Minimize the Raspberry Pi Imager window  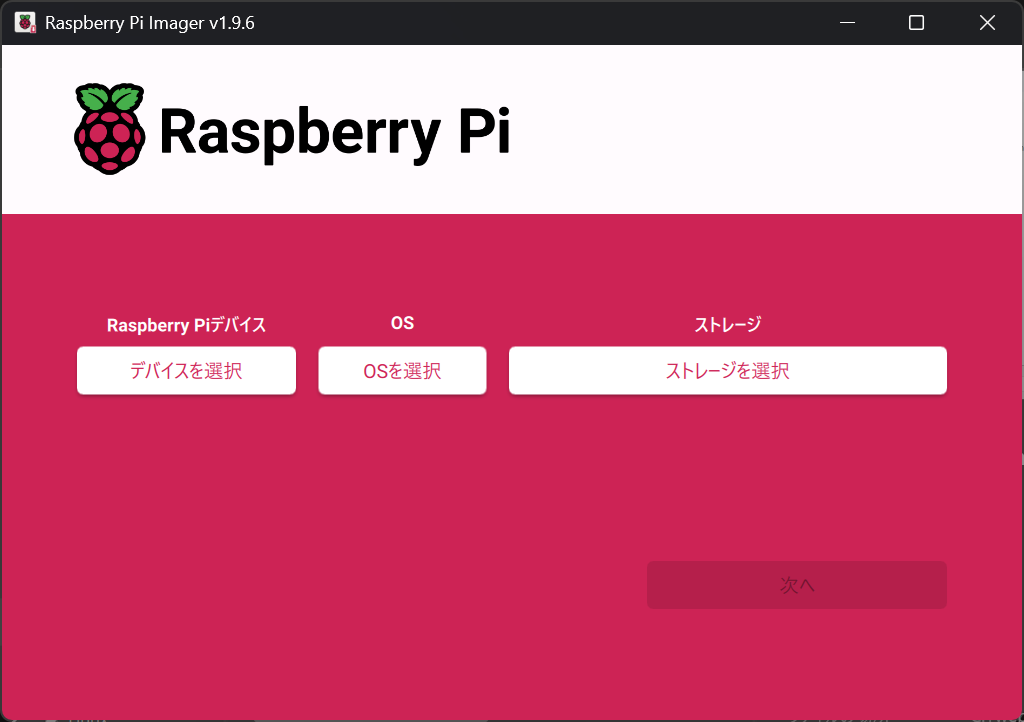pyautogui.click(x=846, y=23)
